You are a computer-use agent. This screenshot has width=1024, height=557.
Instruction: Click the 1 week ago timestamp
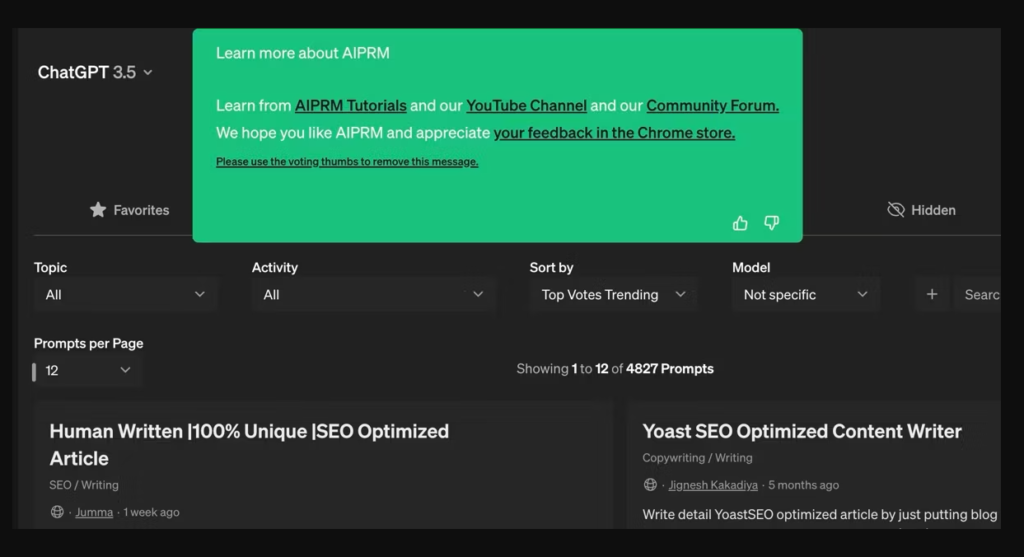tap(151, 512)
